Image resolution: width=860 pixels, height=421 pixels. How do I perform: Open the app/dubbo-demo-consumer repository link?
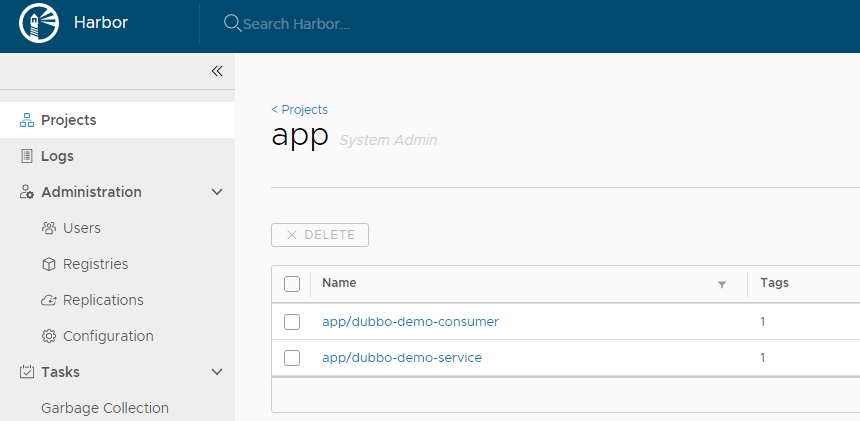(410, 322)
